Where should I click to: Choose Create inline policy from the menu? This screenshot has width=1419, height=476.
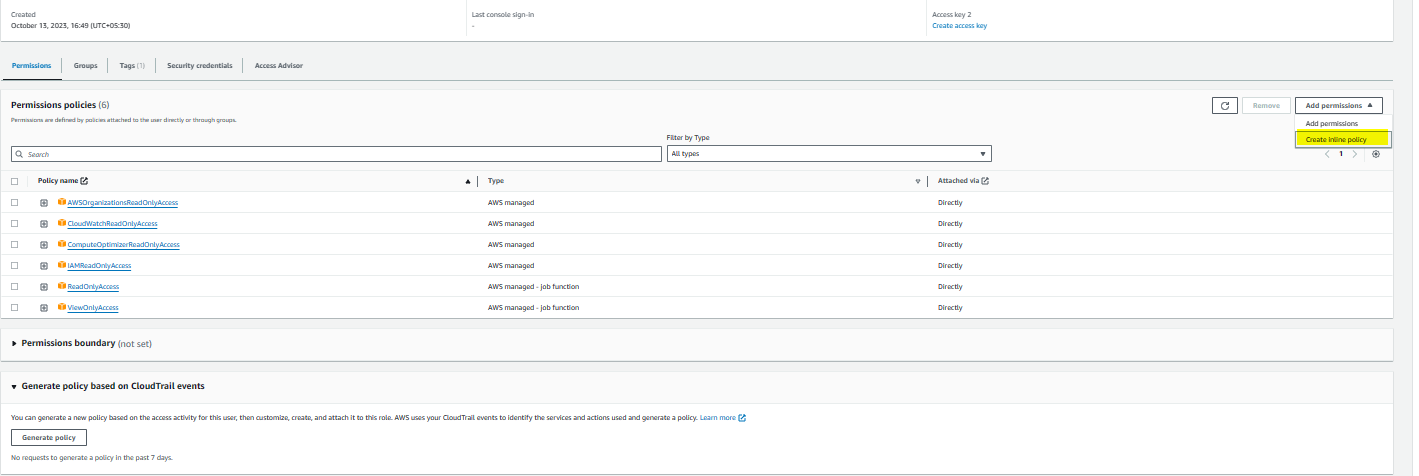[x=1336, y=140]
